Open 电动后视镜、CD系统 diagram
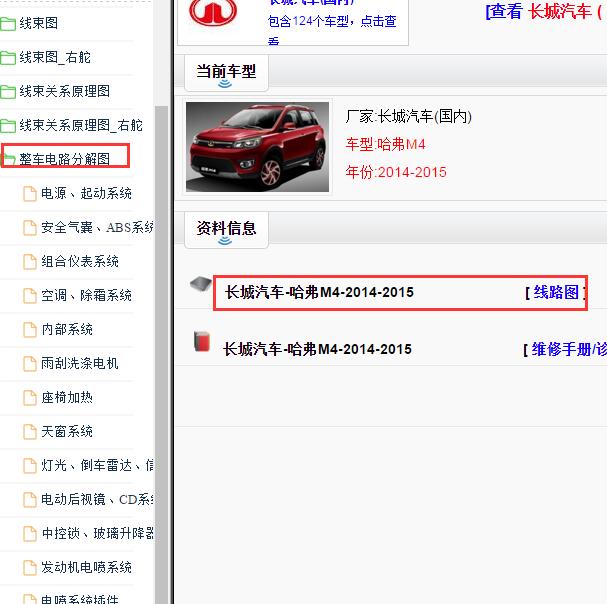This screenshot has height=604, width=607. pyautogui.click(x=98, y=499)
